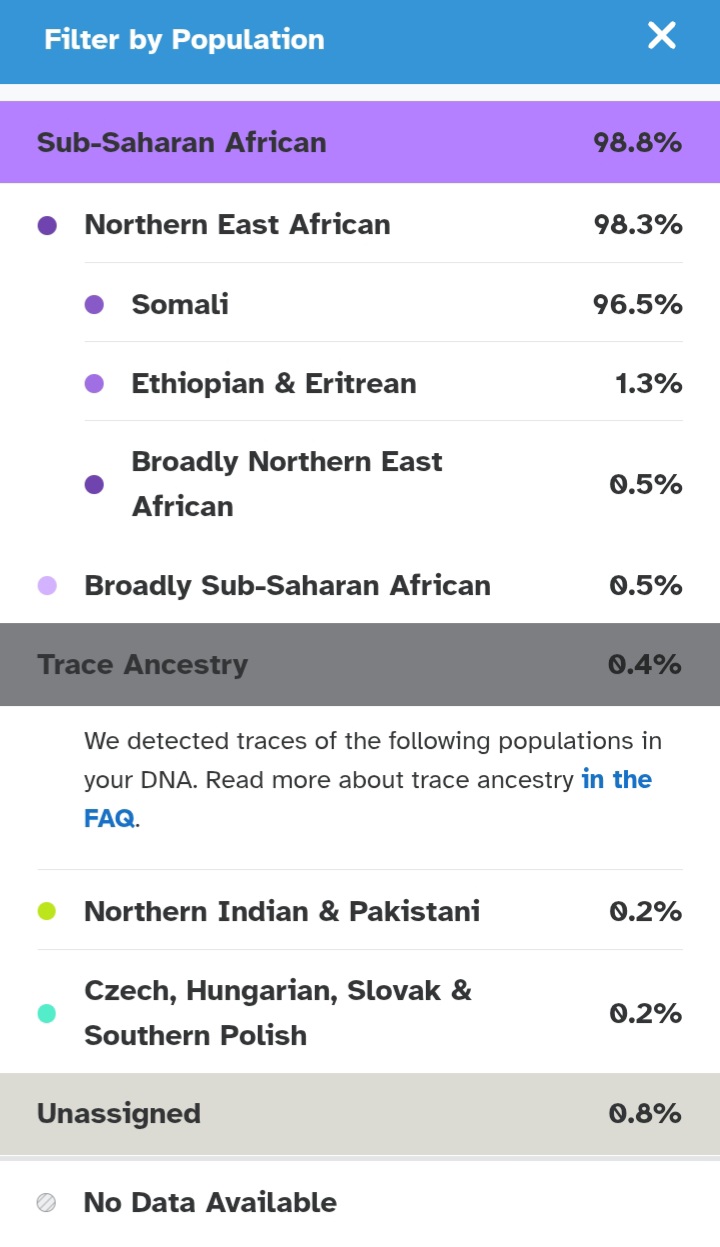Image resolution: width=720 pixels, height=1247 pixels.
Task: Select the Trace Ancestry header row
Action: click(x=359, y=664)
